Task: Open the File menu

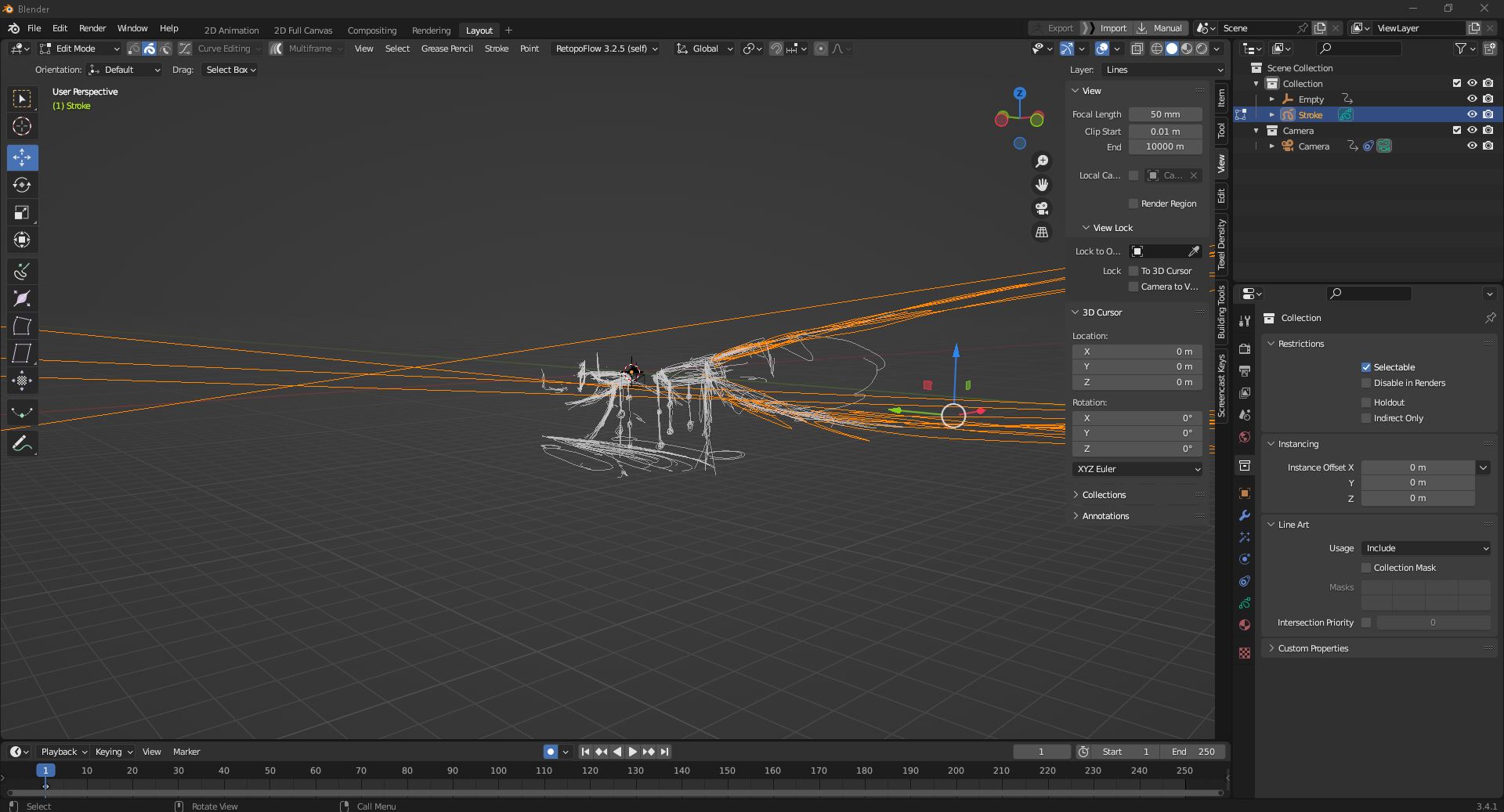Action: (34, 28)
